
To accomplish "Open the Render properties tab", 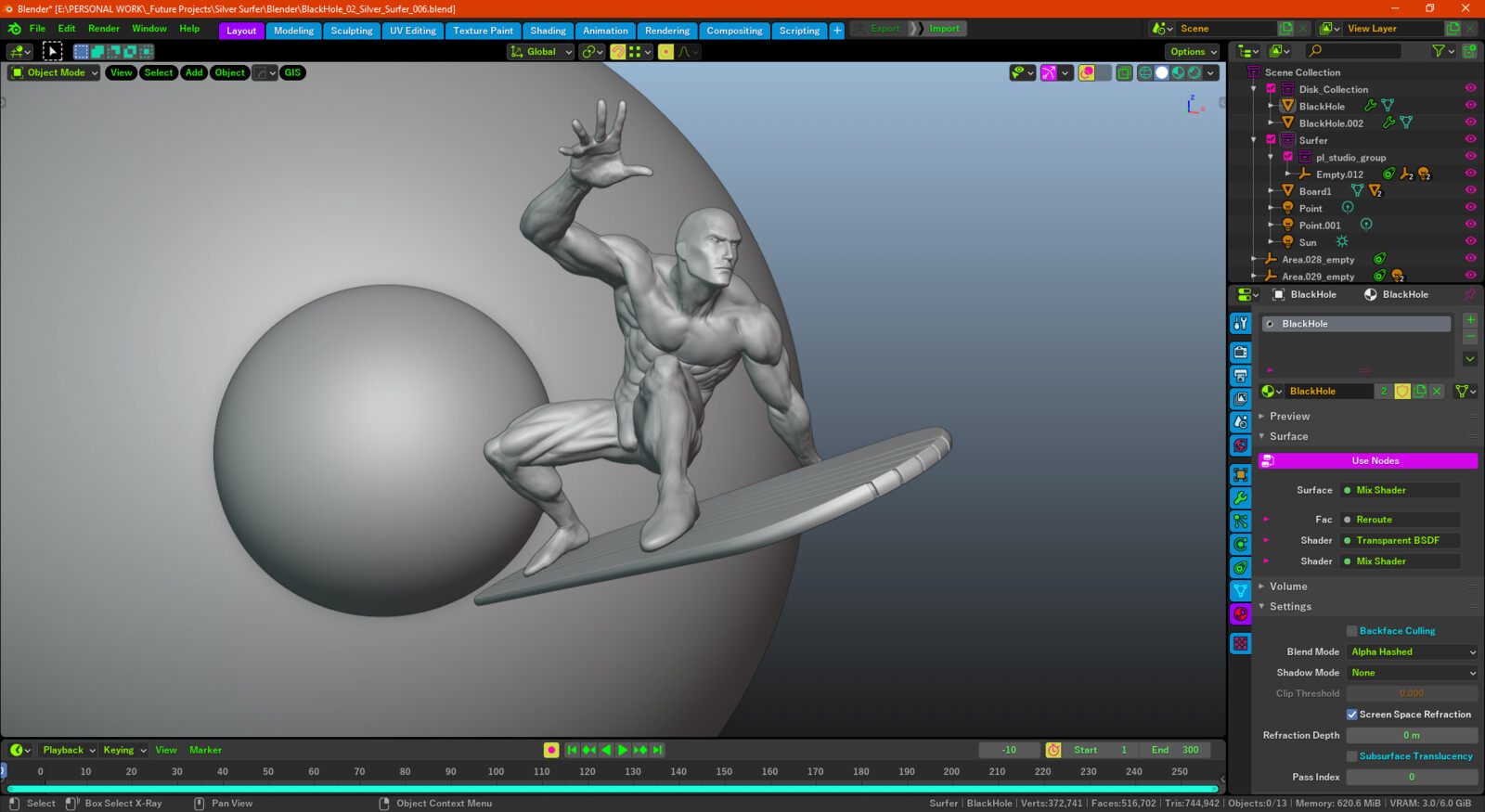I will pos(1241,353).
